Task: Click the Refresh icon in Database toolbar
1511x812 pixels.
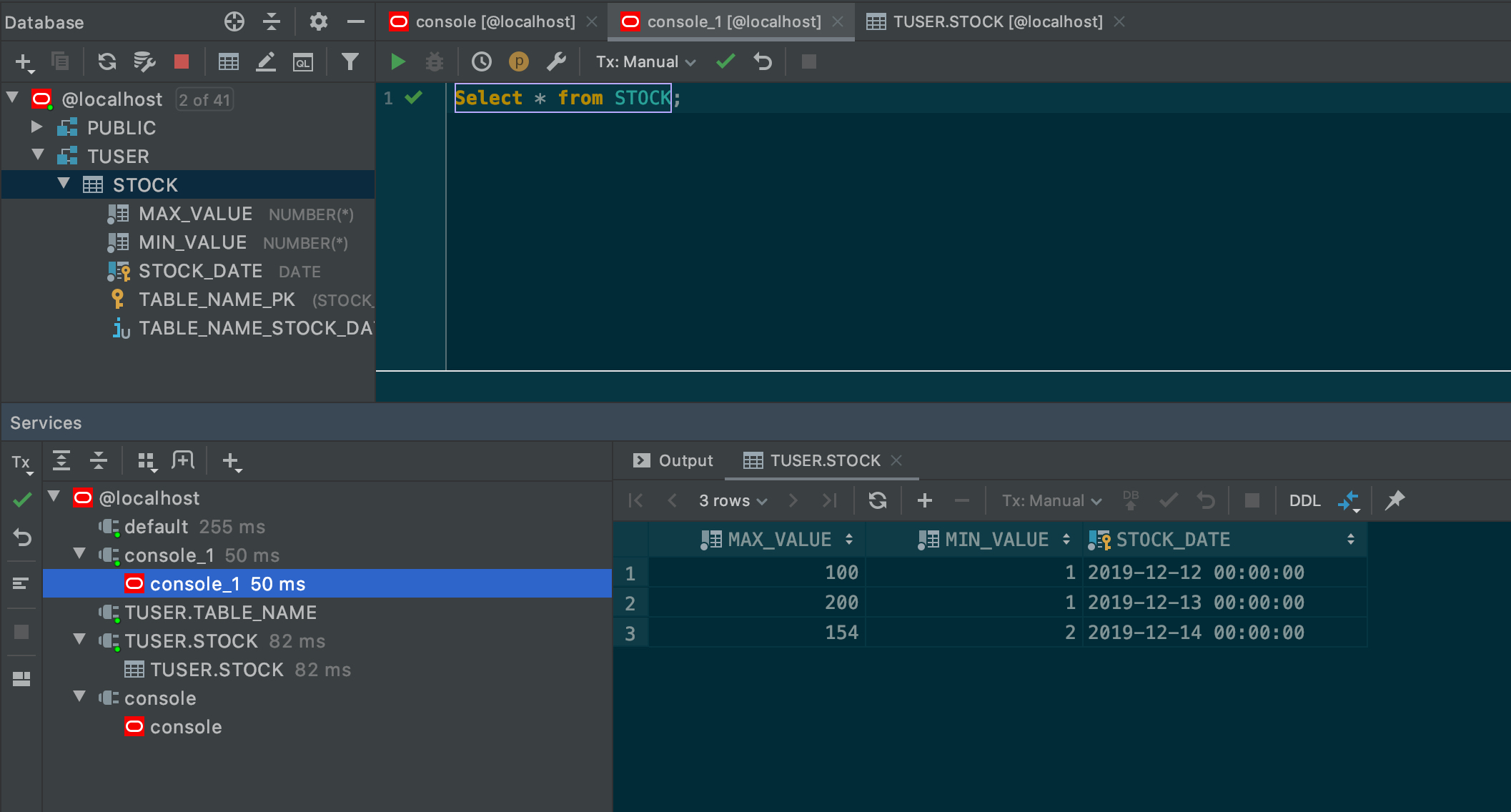Action: coord(107,62)
